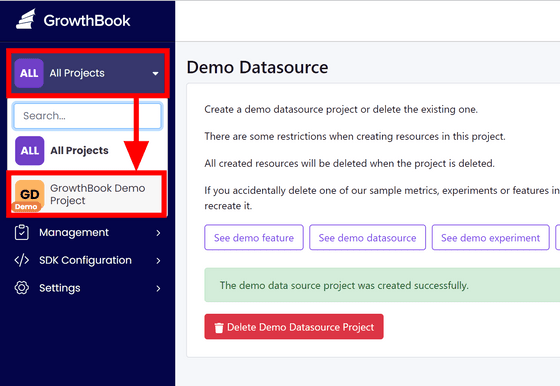This screenshot has width=560, height=386.
Task: Click Delete Demo Datasource Project button
Action: pyautogui.click(x=294, y=327)
